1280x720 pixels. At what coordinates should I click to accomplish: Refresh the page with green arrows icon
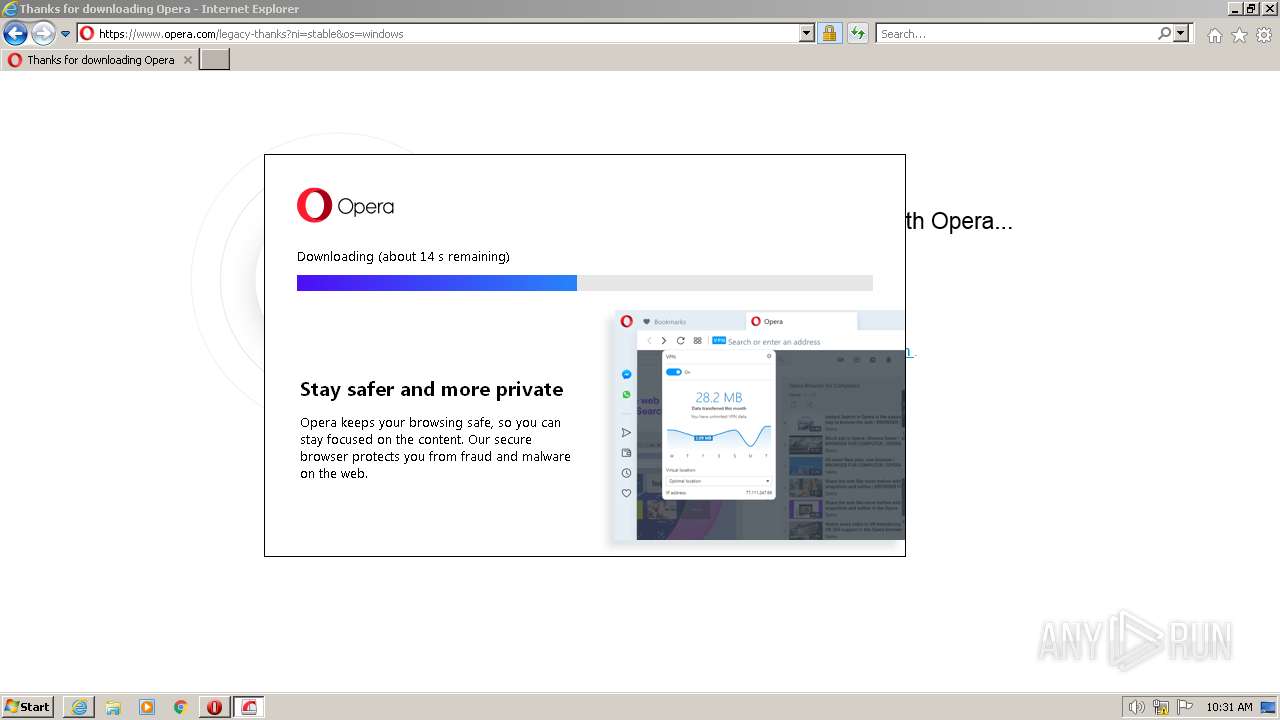(857, 33)
